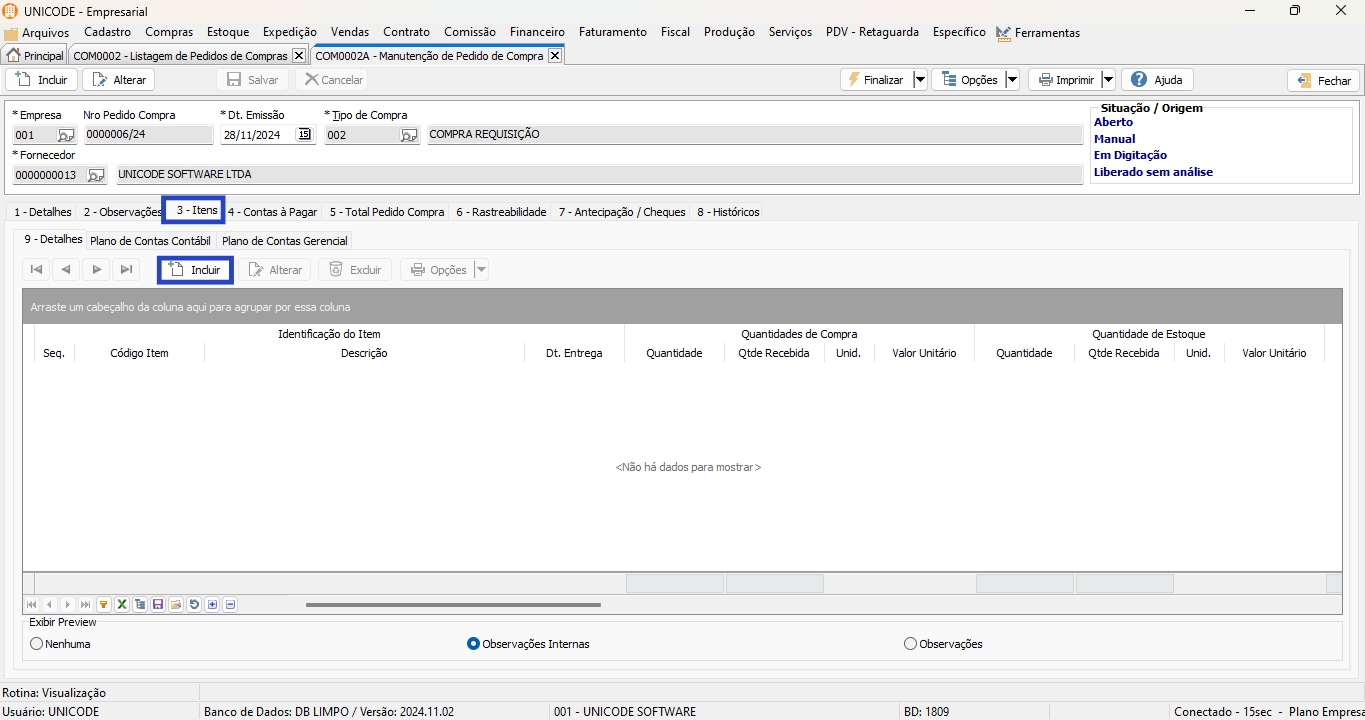Switch to the 4 - Contas à Pagar tab
Screen dimensions: 1365x720
coord(272,212)
